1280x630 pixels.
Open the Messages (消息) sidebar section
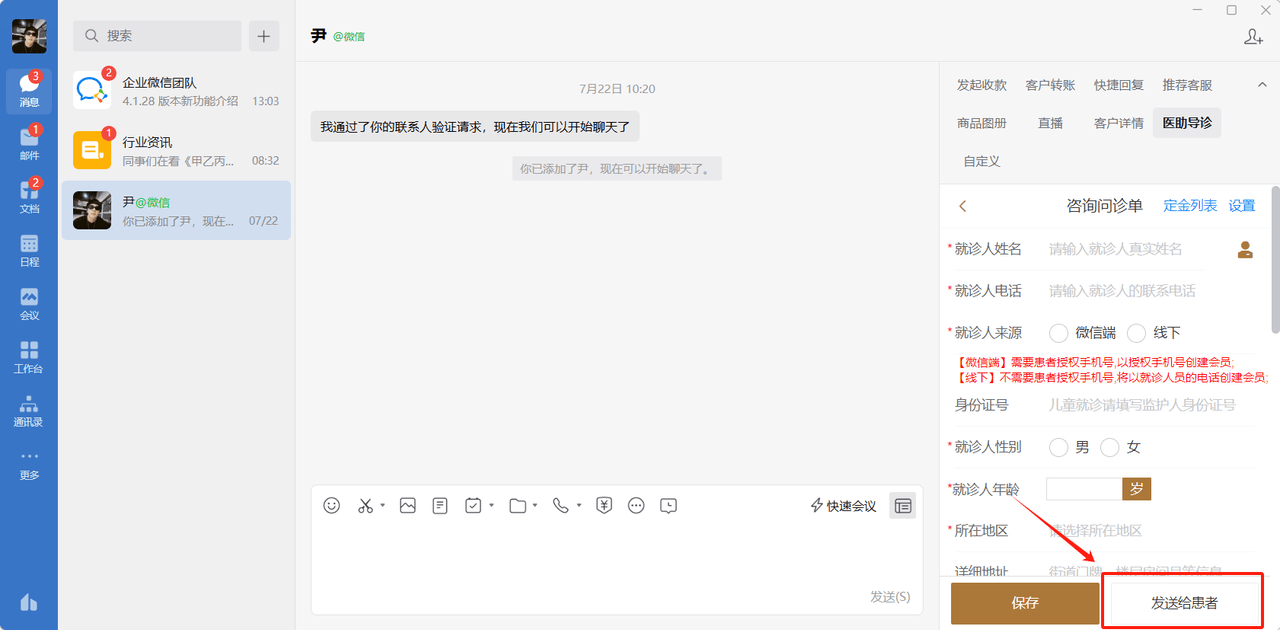[x=29, y=89]
